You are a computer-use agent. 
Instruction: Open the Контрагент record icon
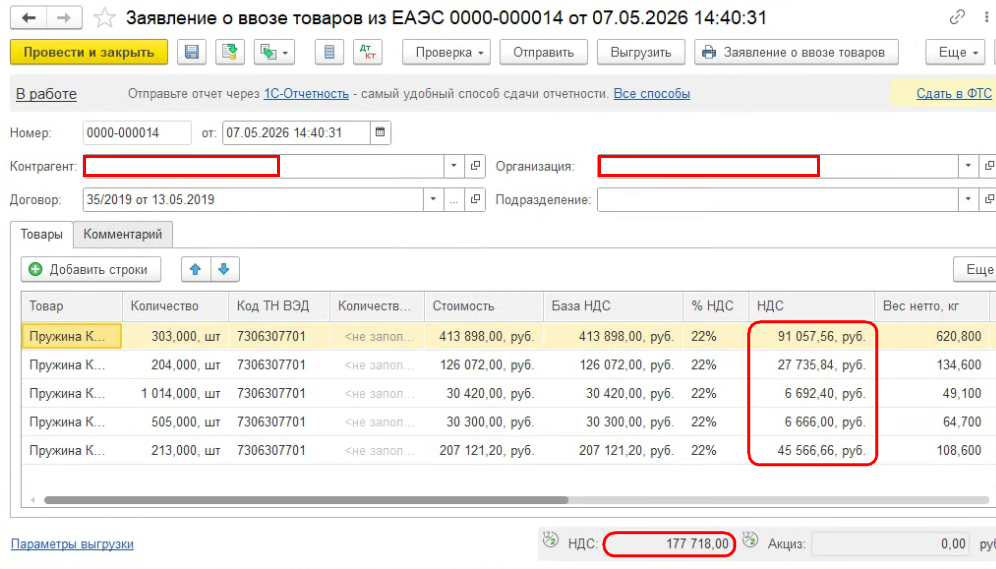click(x=475, y=166)
